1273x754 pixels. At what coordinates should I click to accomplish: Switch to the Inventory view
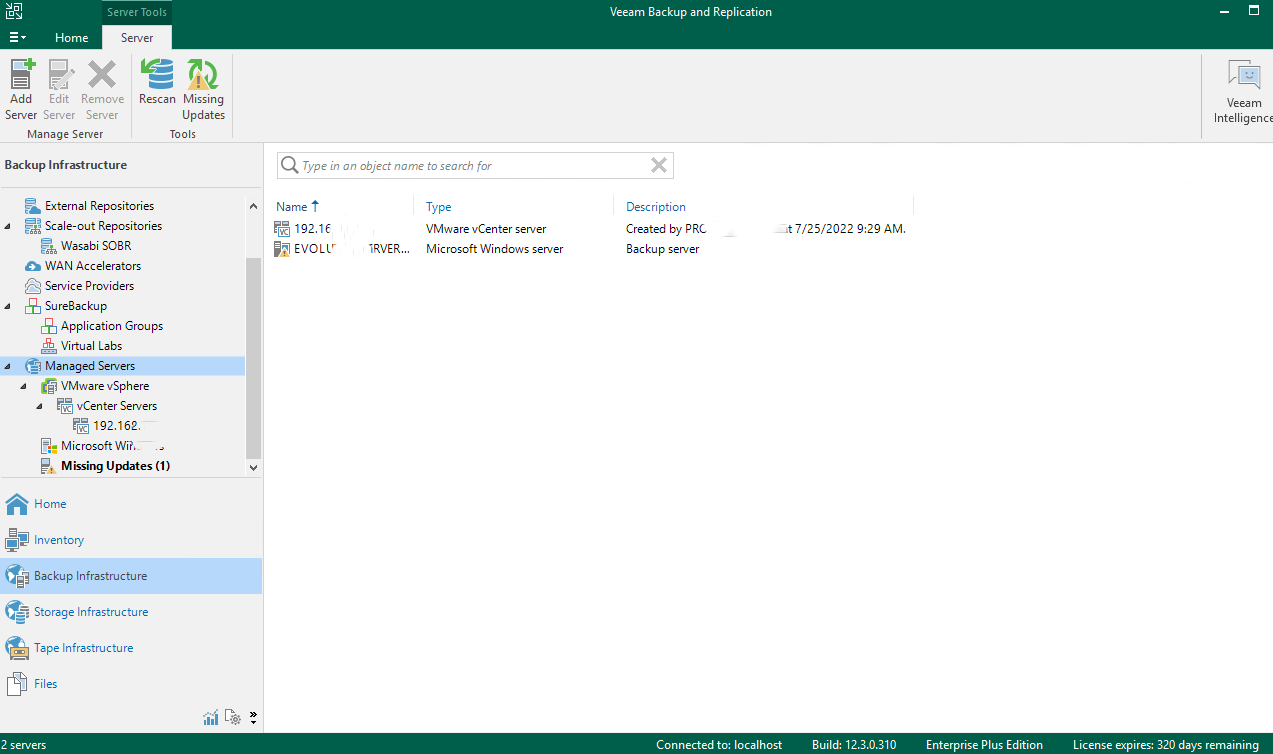click(58, 540)
